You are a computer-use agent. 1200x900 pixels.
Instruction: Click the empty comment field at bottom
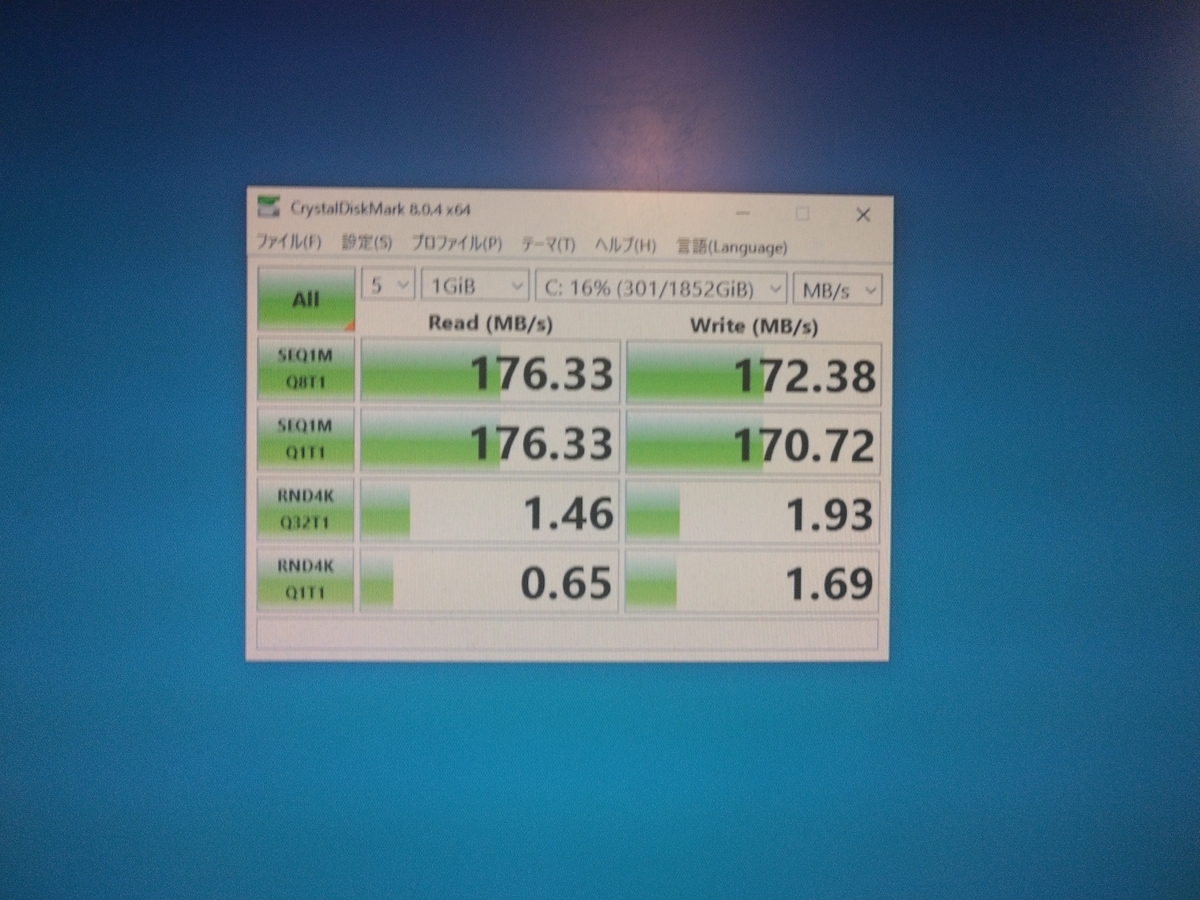[x=567, y=634]
